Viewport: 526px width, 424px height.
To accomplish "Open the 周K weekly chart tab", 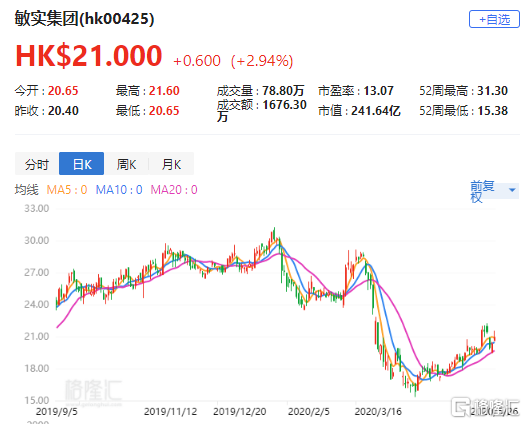I will pyautogui.click(x=126, y=164).
